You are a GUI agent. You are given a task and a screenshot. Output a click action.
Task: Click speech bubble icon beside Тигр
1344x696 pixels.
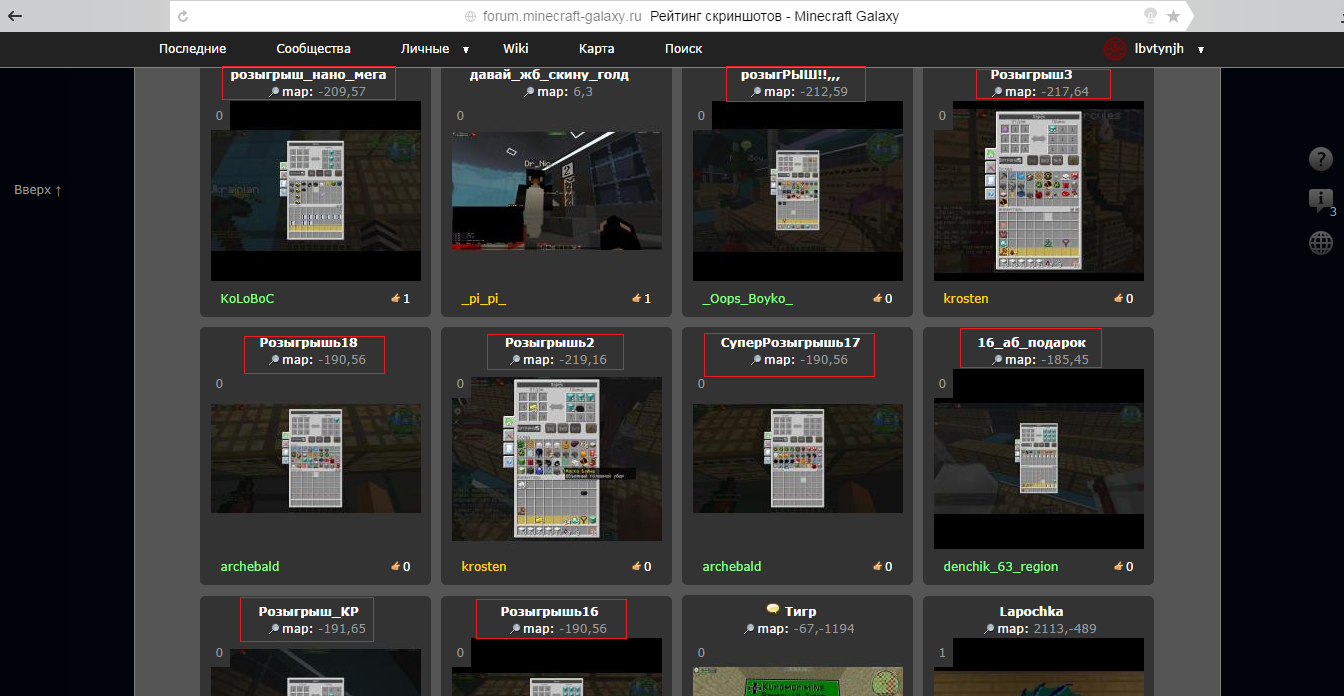tap(772, 610)
